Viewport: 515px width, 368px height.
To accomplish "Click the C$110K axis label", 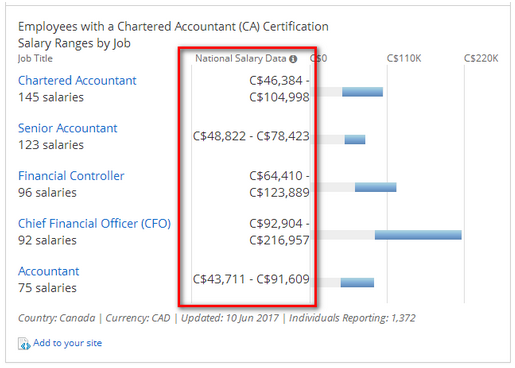I will point(404,59).
